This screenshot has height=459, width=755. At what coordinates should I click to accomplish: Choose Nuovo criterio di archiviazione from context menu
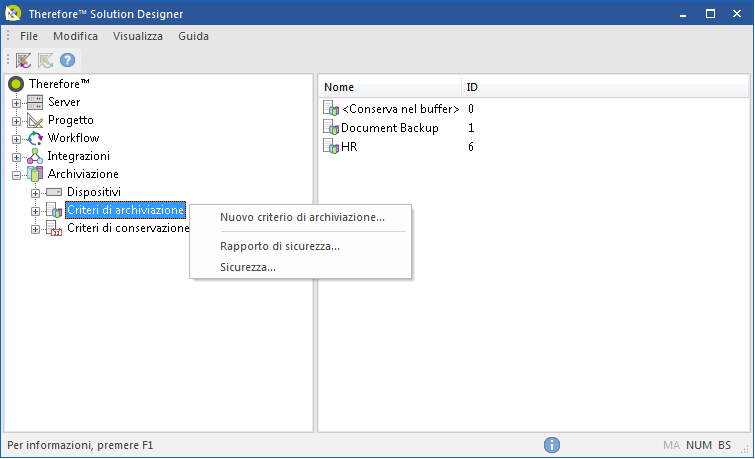300,217
